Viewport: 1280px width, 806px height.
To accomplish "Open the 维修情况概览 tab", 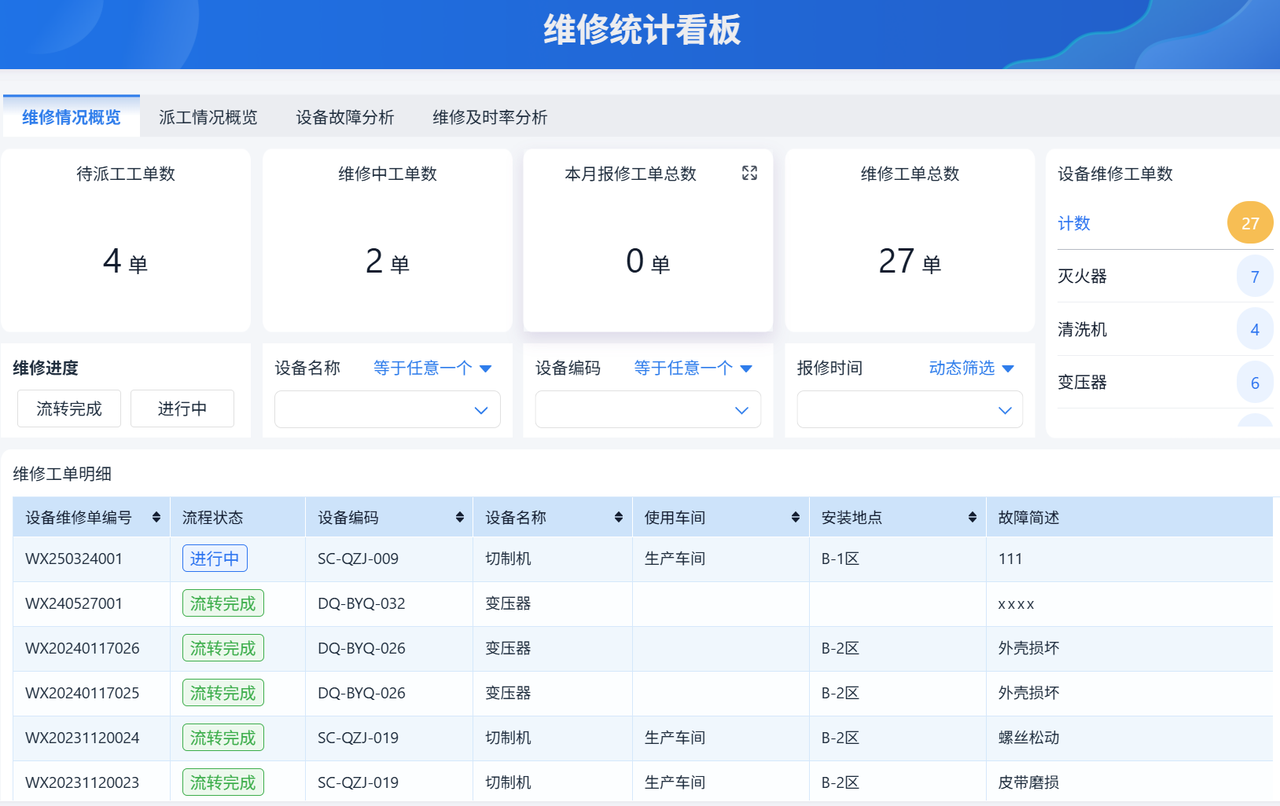I will pyautogui.click(x=71, y=117).
